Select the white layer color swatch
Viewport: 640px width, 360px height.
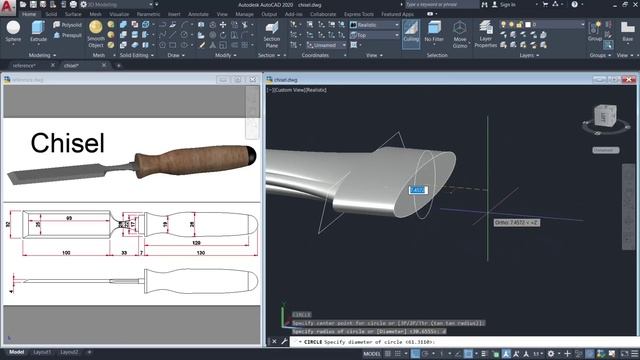pos(527,24)
